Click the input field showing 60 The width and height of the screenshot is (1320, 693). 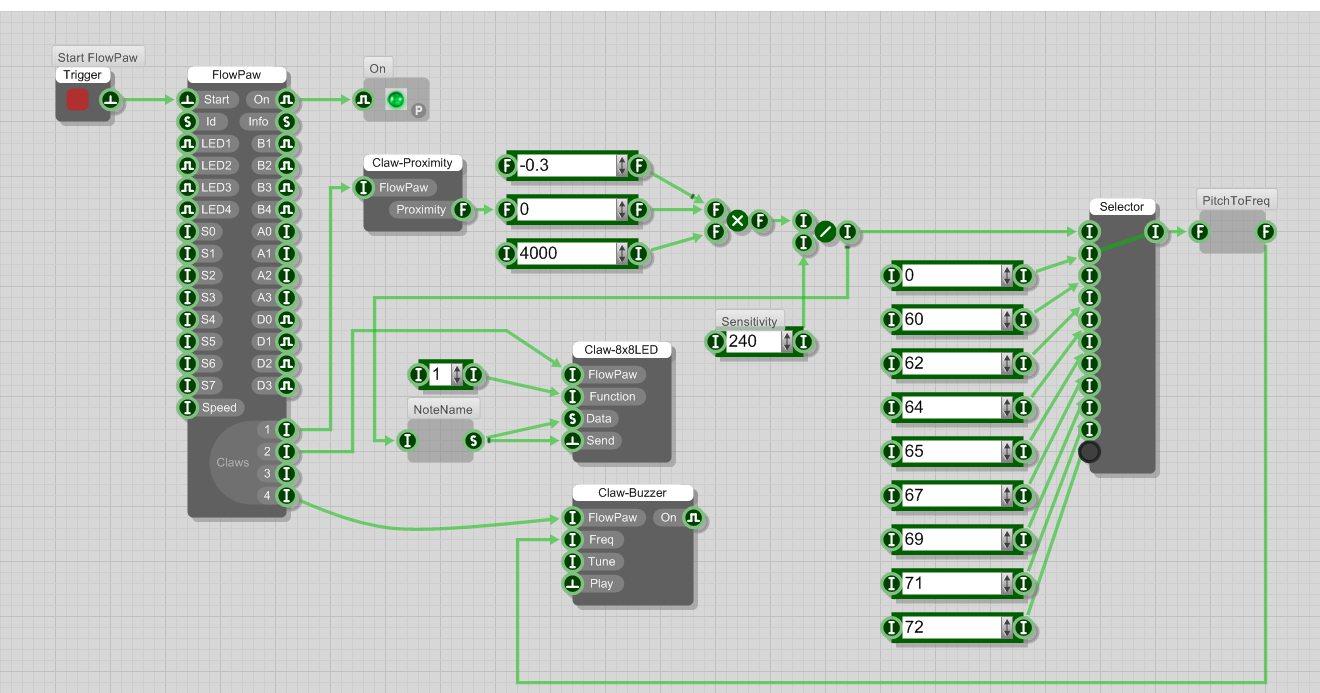[950, 320]
